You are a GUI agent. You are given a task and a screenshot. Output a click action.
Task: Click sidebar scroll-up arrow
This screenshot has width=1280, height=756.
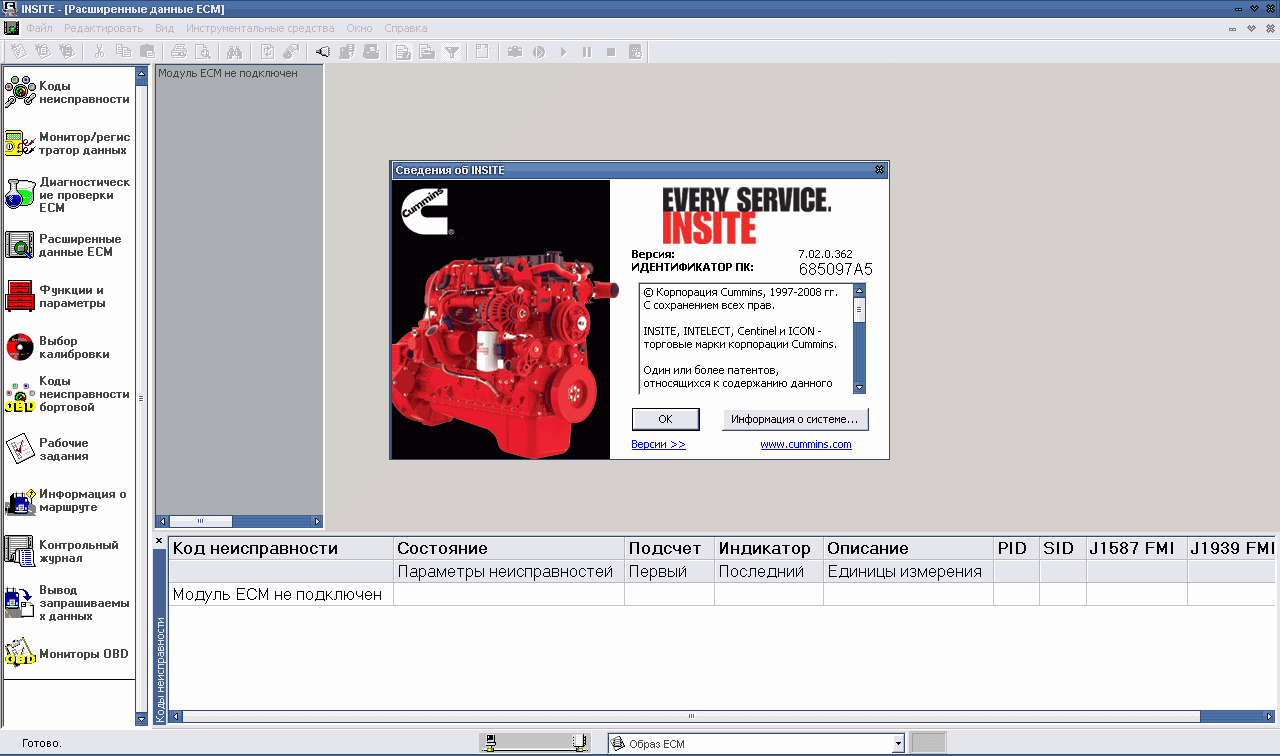click(x=141, y=74)
